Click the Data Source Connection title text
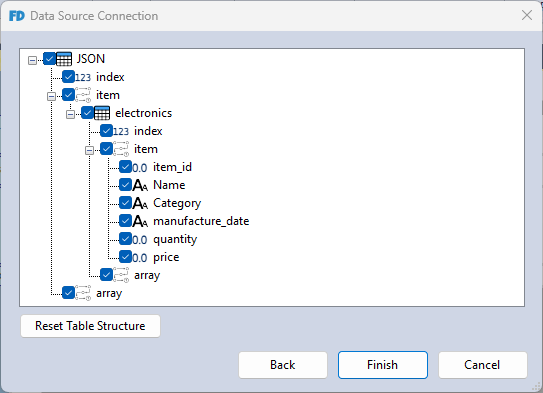543x393 pixels. tap(94, 16)
